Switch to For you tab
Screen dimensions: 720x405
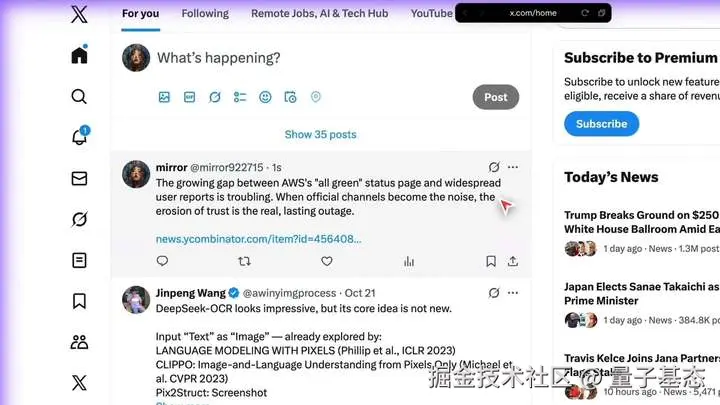141,14
